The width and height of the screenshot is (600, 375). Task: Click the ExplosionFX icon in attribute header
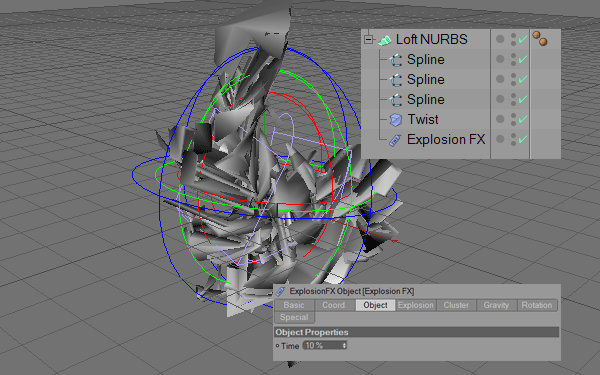coord(280,292)
